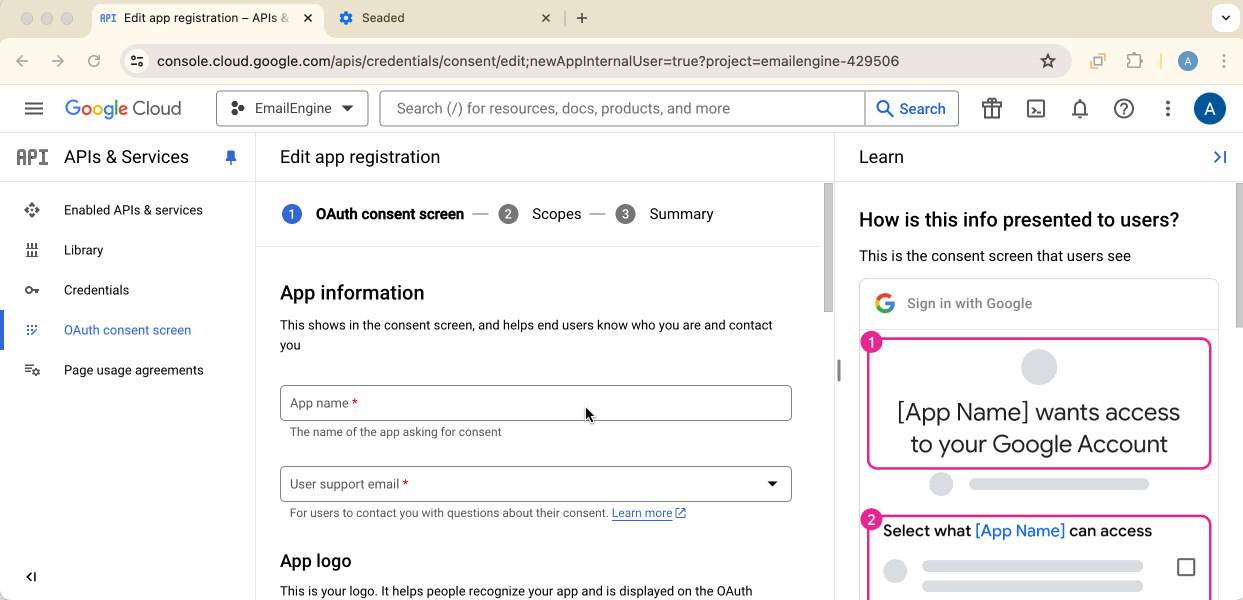
Task: Open the notifications bell
Action: [1079, 108]
